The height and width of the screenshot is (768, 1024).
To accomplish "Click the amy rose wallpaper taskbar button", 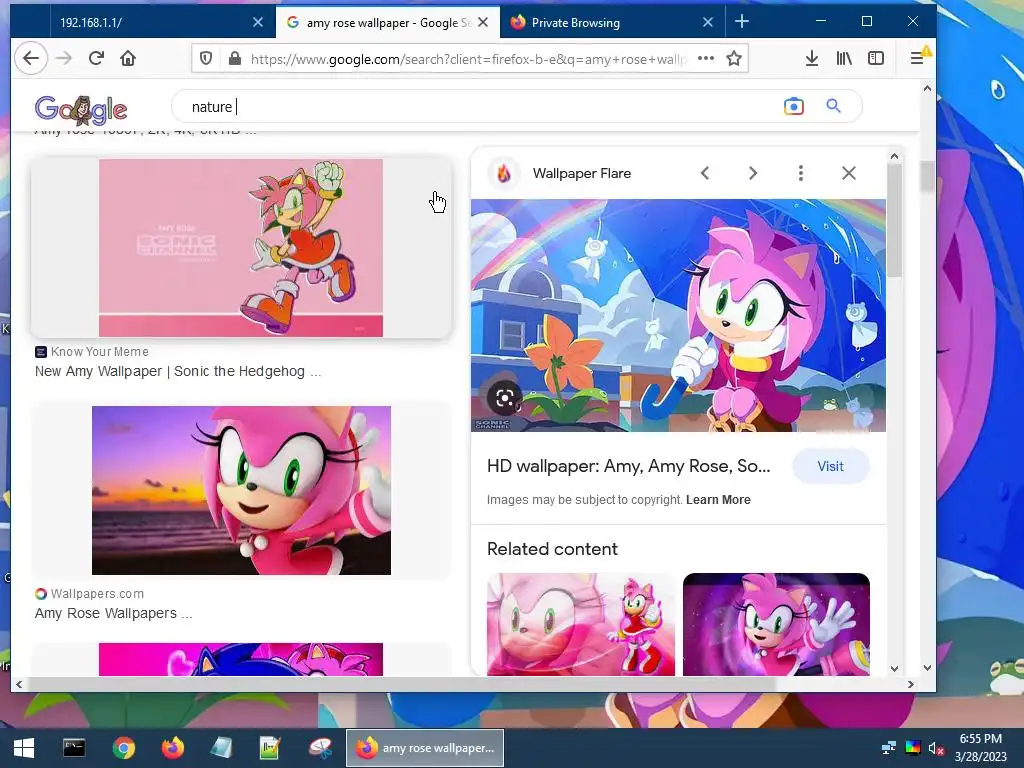I will (424, 748).
